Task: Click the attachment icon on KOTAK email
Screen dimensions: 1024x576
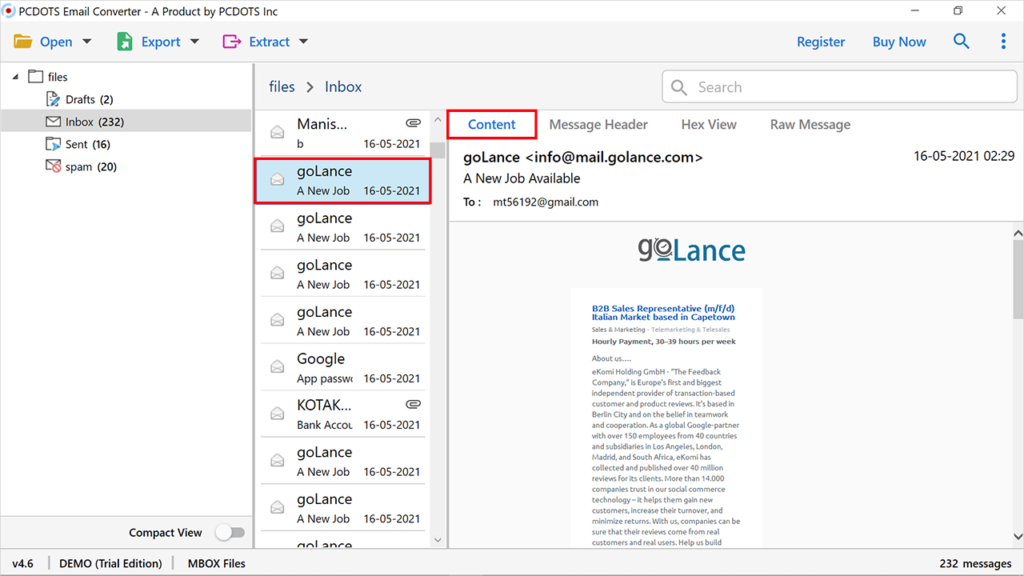Action: click(x=413, y=403)
